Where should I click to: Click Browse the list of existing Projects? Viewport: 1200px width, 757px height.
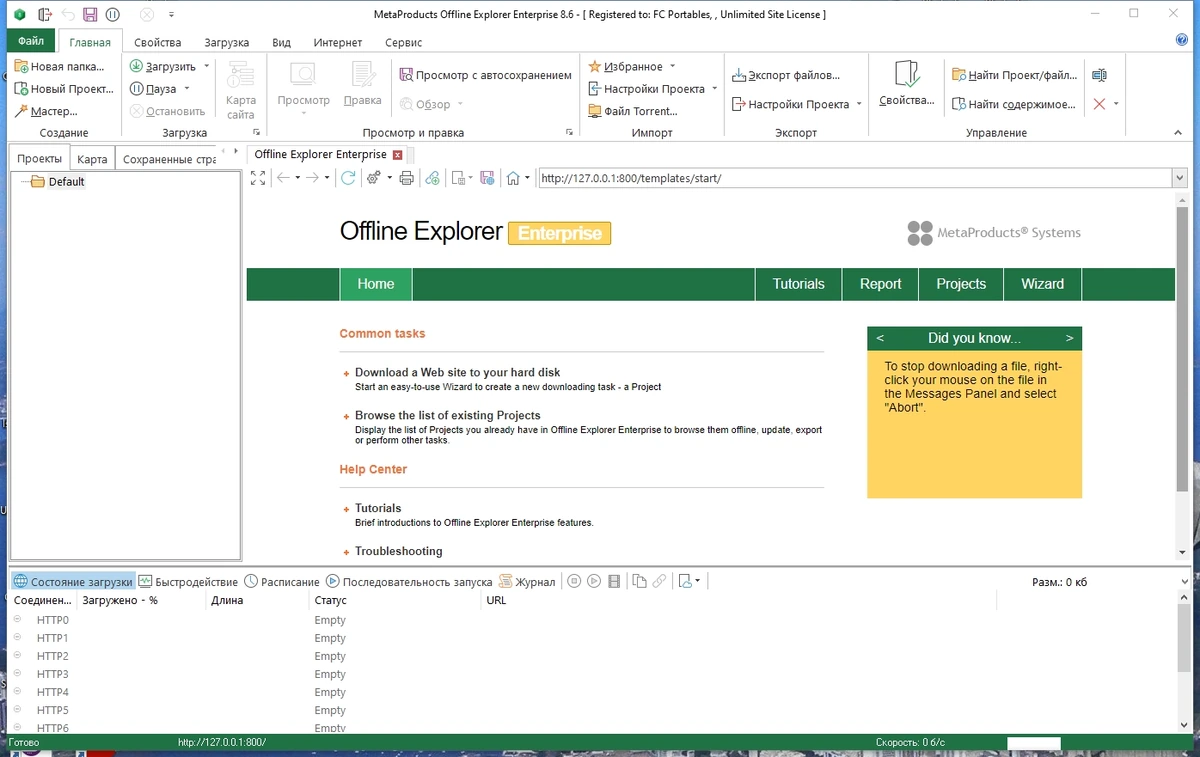(447, 415)
